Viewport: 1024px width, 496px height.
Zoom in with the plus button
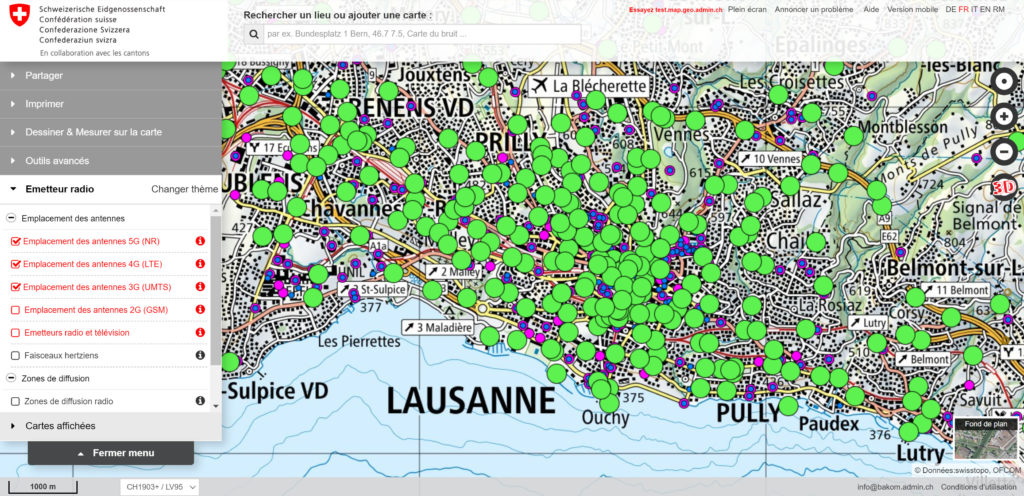[1003, 117]
